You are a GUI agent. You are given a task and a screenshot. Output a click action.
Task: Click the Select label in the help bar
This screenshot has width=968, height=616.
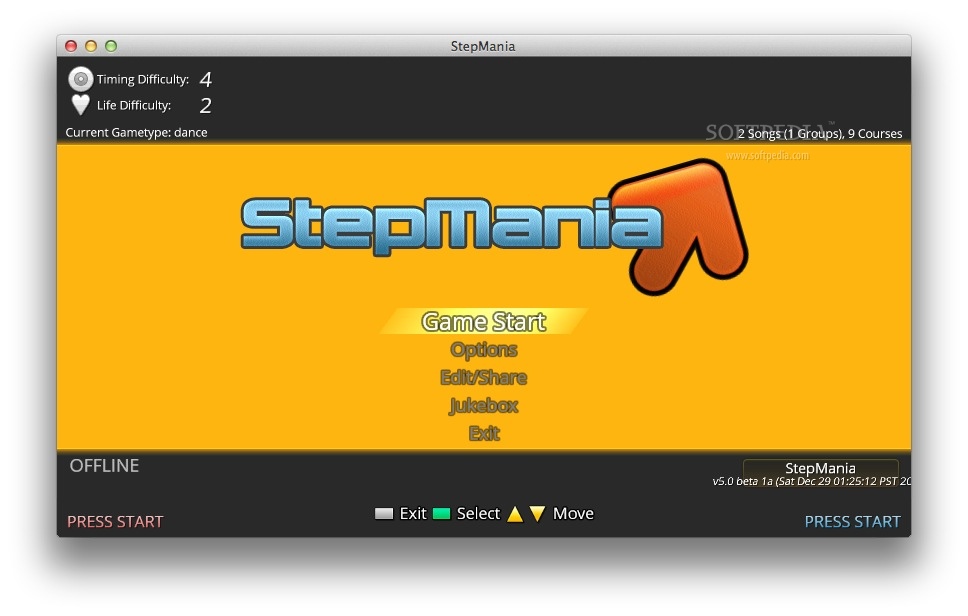point(478,514)
